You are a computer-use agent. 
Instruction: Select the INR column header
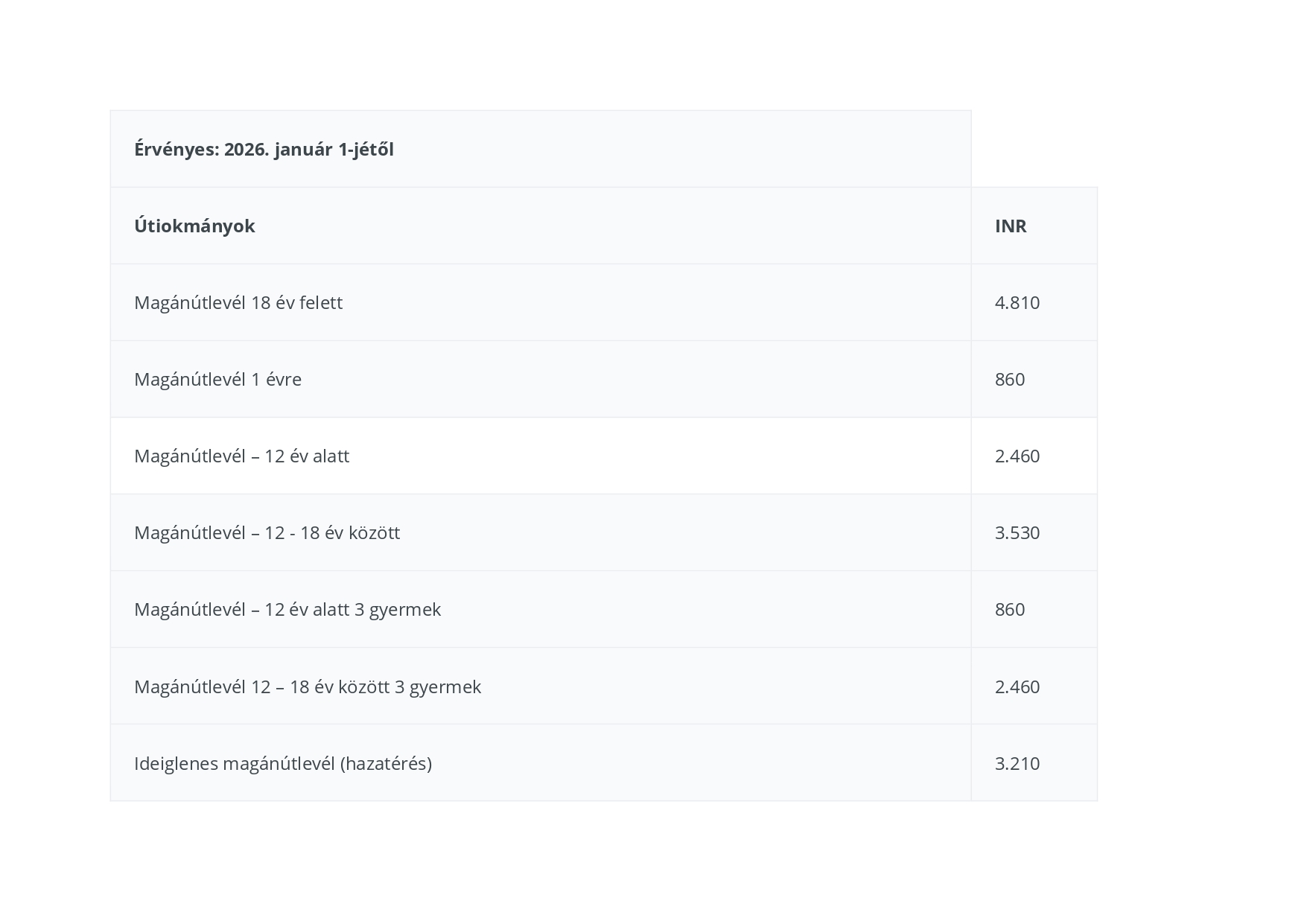point(1011,226)
